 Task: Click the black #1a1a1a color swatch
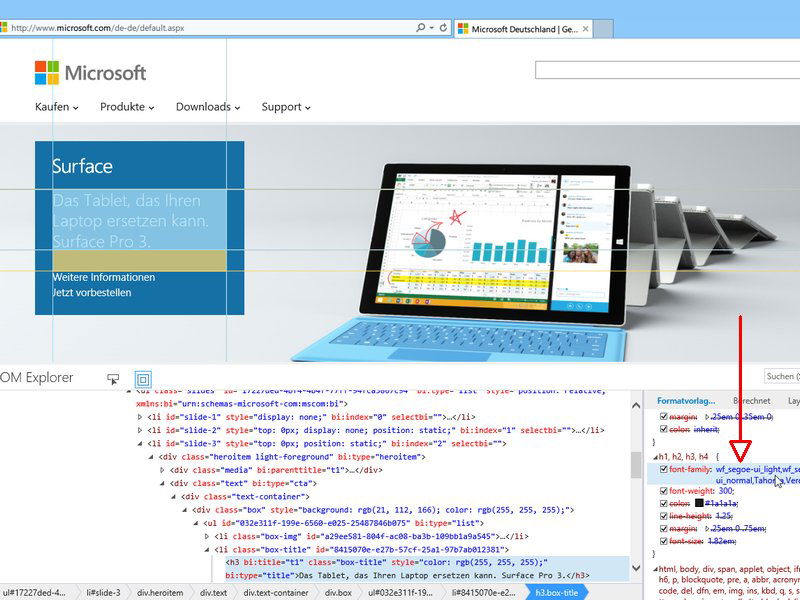click(x=699, y=503)
